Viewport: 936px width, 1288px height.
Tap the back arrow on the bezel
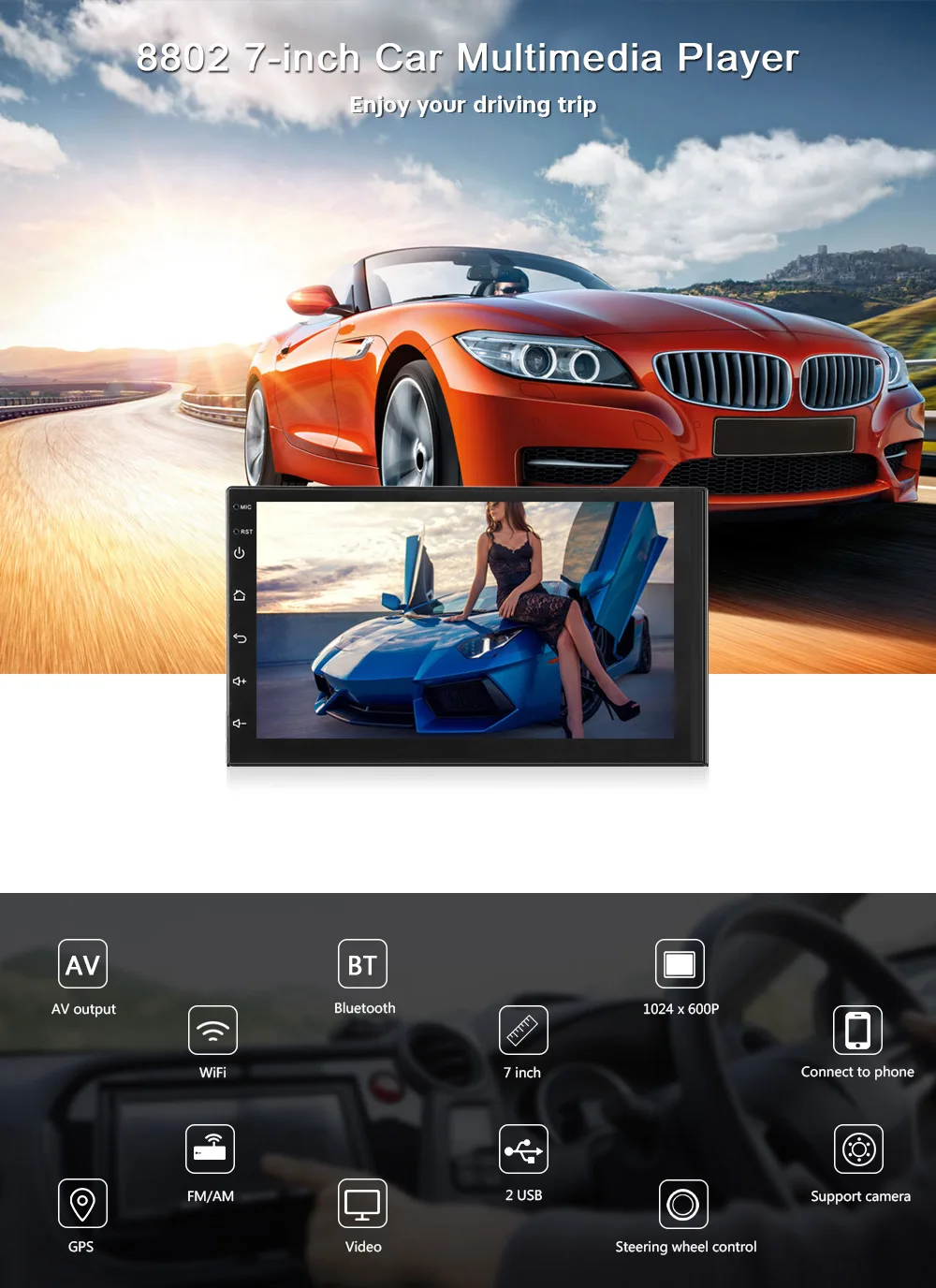tap(240, 638)
